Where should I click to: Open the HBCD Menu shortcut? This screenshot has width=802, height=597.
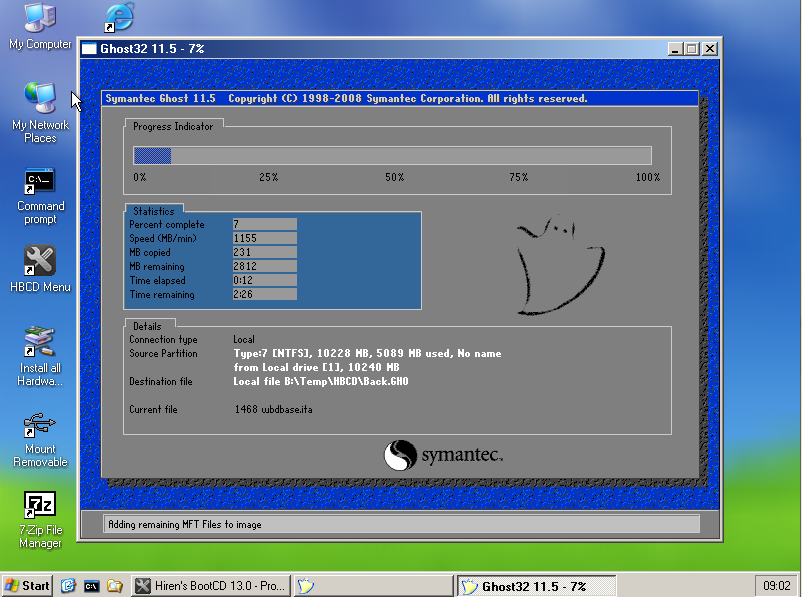pos(40,270)
